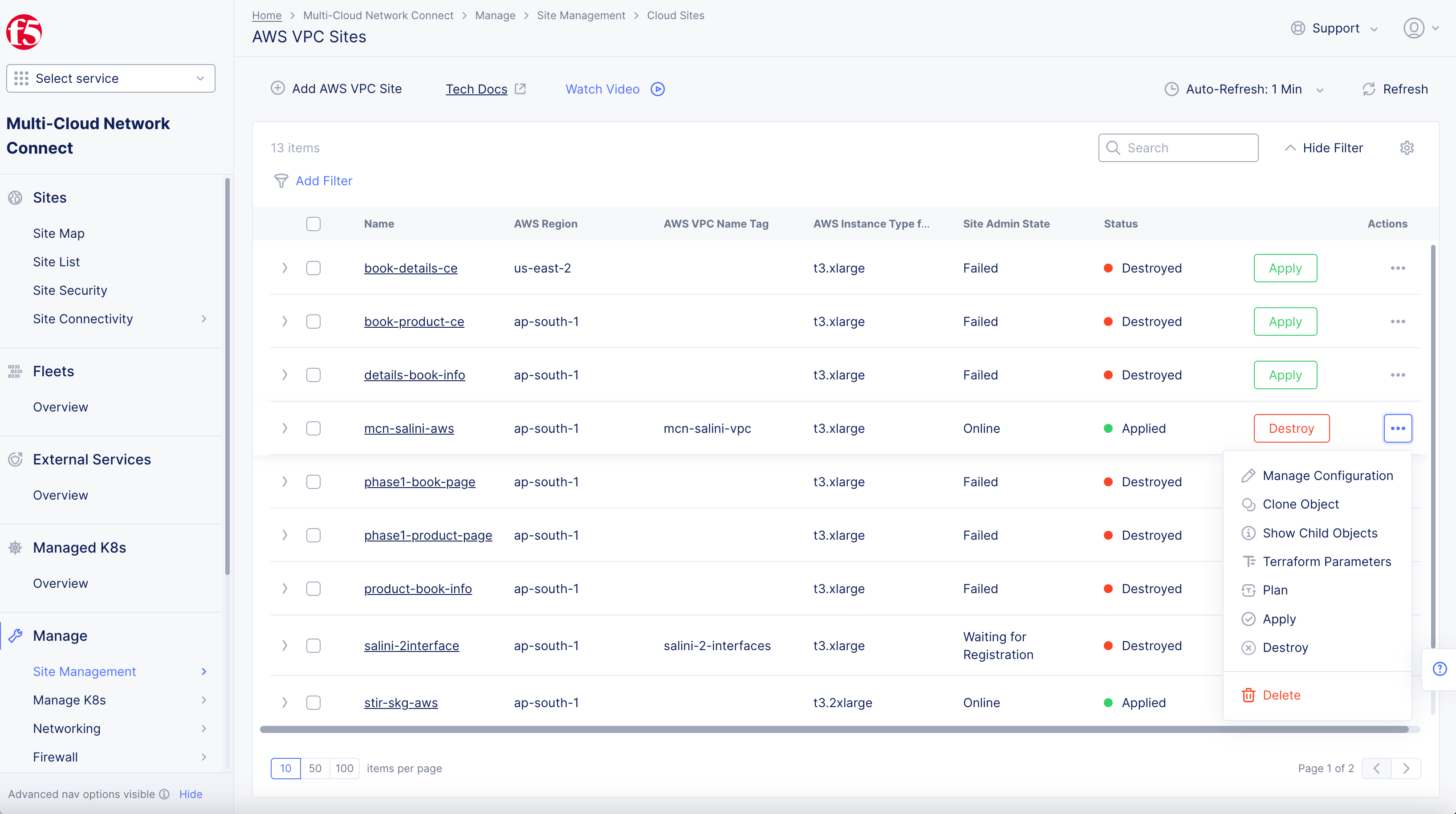Click the Home breadcrumb link
Image resolution: width=1456 pixels, height=814 pixels.
click(x=267, y=15)
